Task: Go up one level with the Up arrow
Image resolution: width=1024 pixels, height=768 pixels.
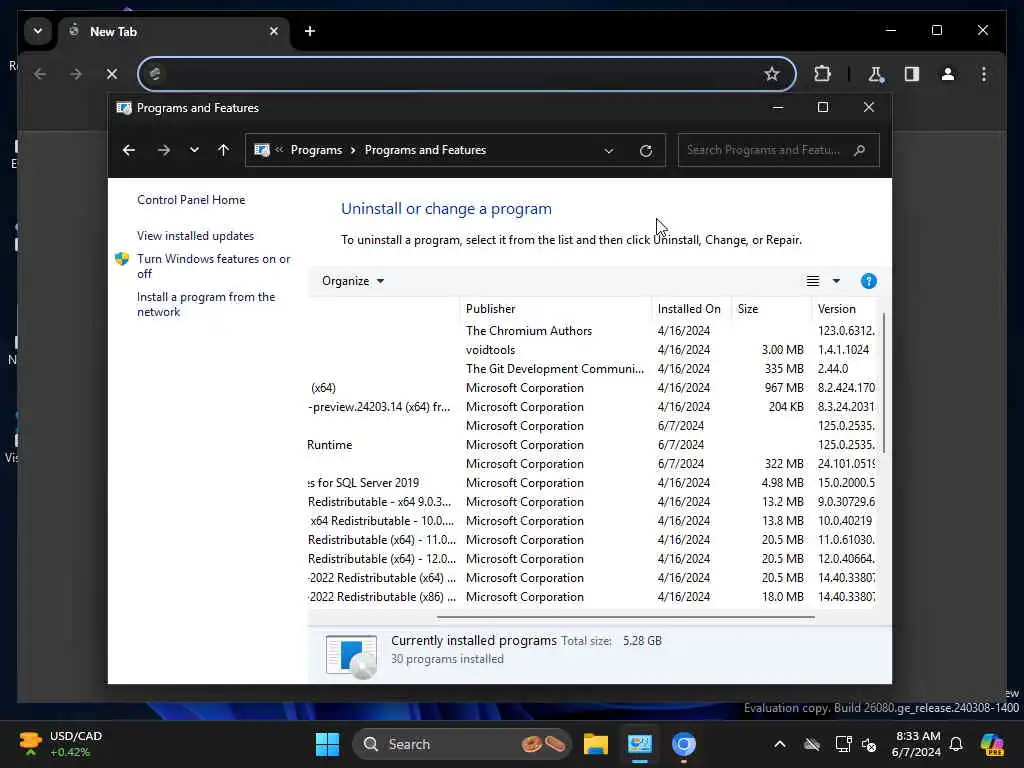Action: point(223,150)
